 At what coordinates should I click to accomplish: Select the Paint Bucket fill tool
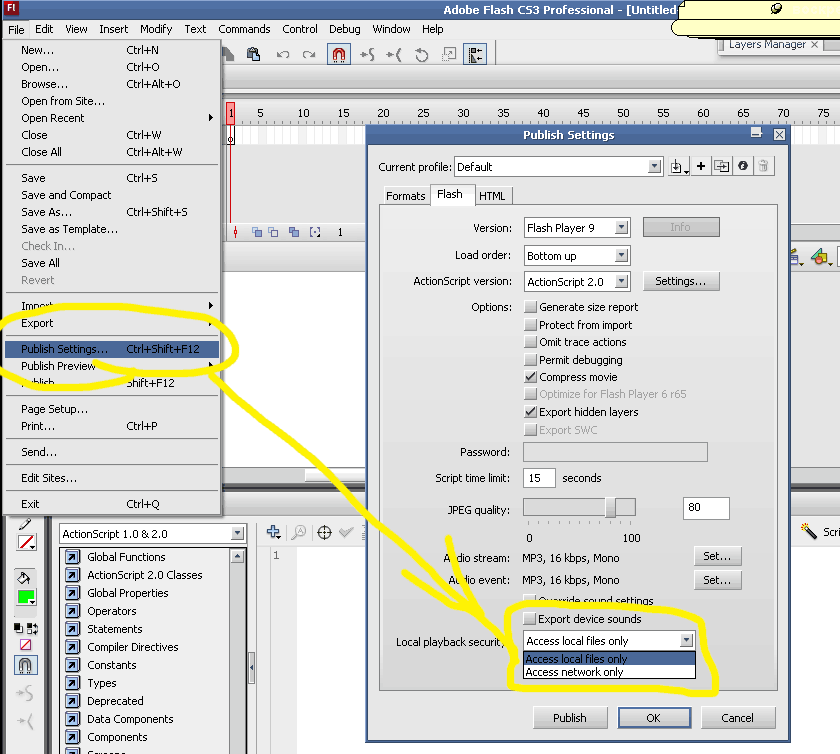tap(24, 578)
